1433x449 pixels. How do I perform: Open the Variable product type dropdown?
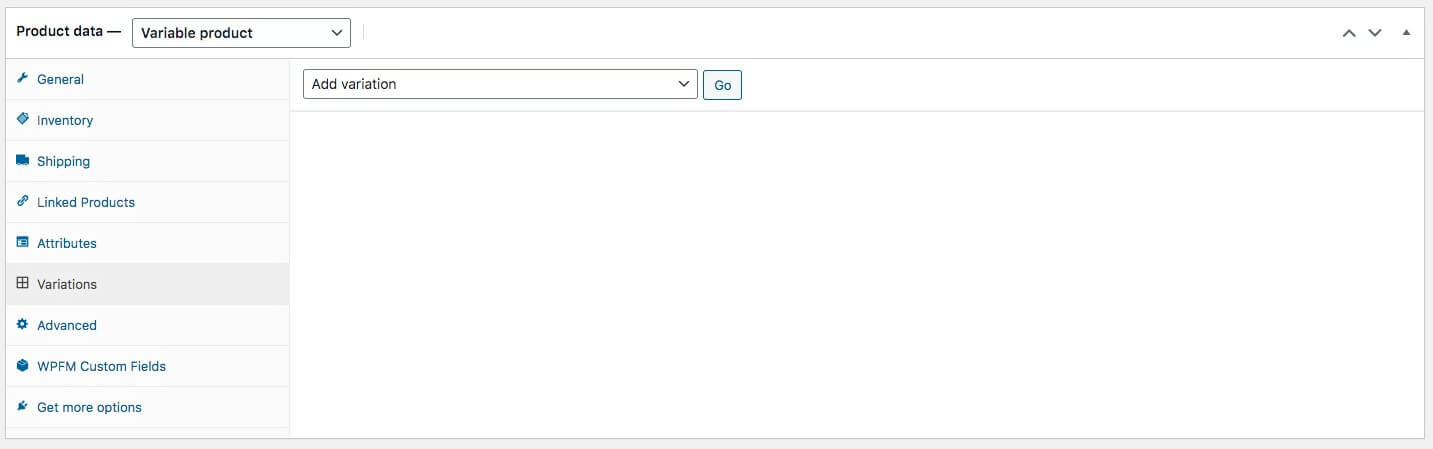click(x=241, y=33)
